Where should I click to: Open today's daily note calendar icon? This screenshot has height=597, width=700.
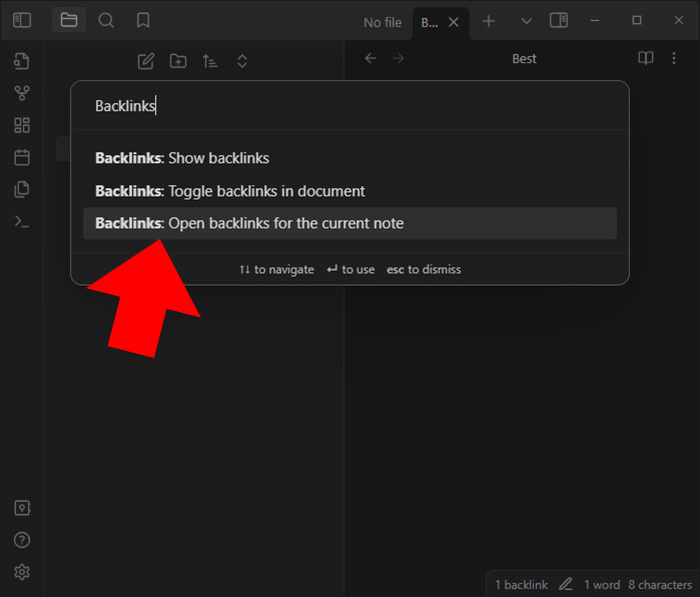point(22,158)
